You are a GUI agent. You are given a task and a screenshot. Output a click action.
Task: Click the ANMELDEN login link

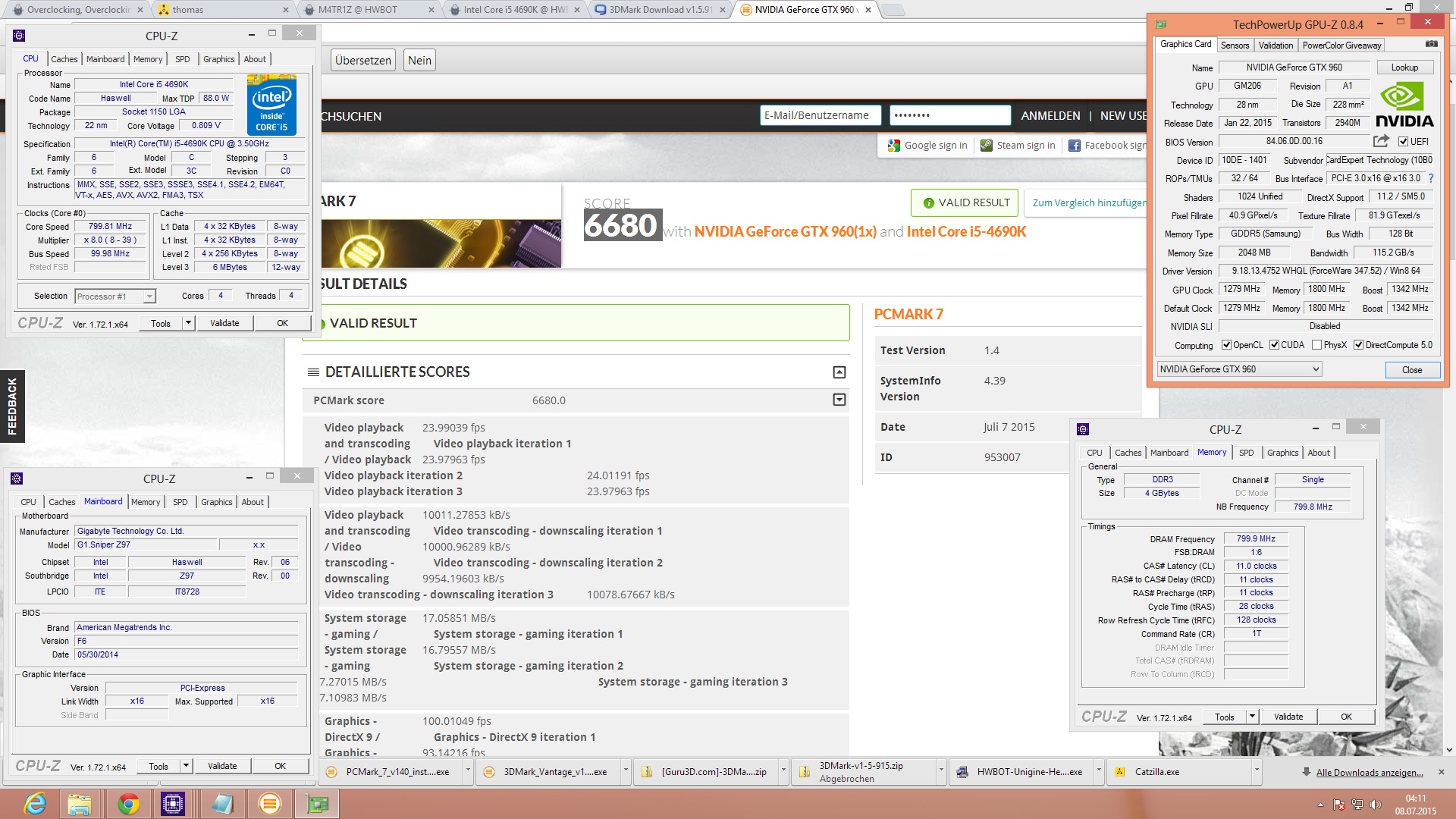tap(1050, 116)
